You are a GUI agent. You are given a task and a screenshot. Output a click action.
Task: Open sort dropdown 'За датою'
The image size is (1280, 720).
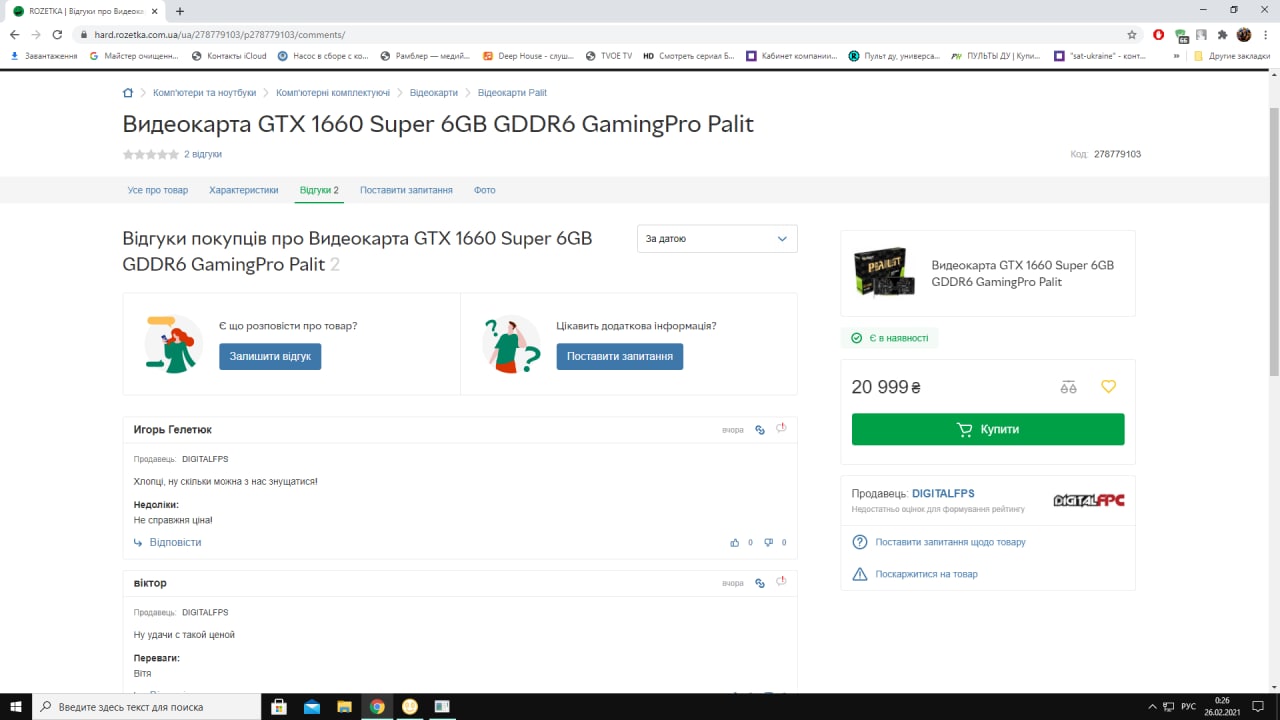[x=717, y=239]
